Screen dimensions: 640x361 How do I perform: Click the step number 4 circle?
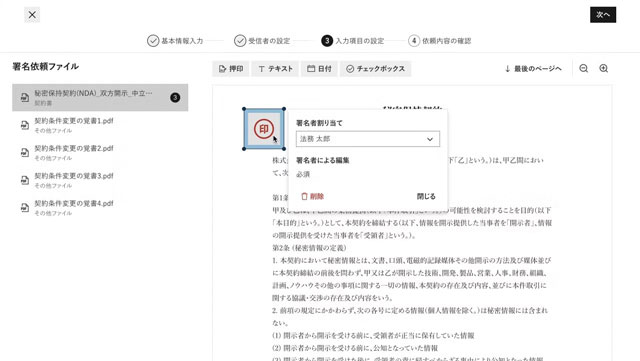point(414,41)
